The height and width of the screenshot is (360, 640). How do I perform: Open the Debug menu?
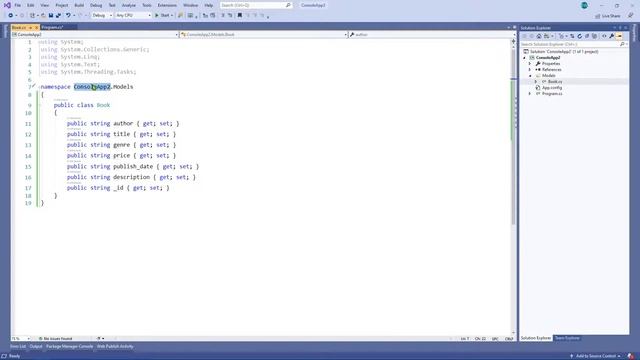(96, 5)
